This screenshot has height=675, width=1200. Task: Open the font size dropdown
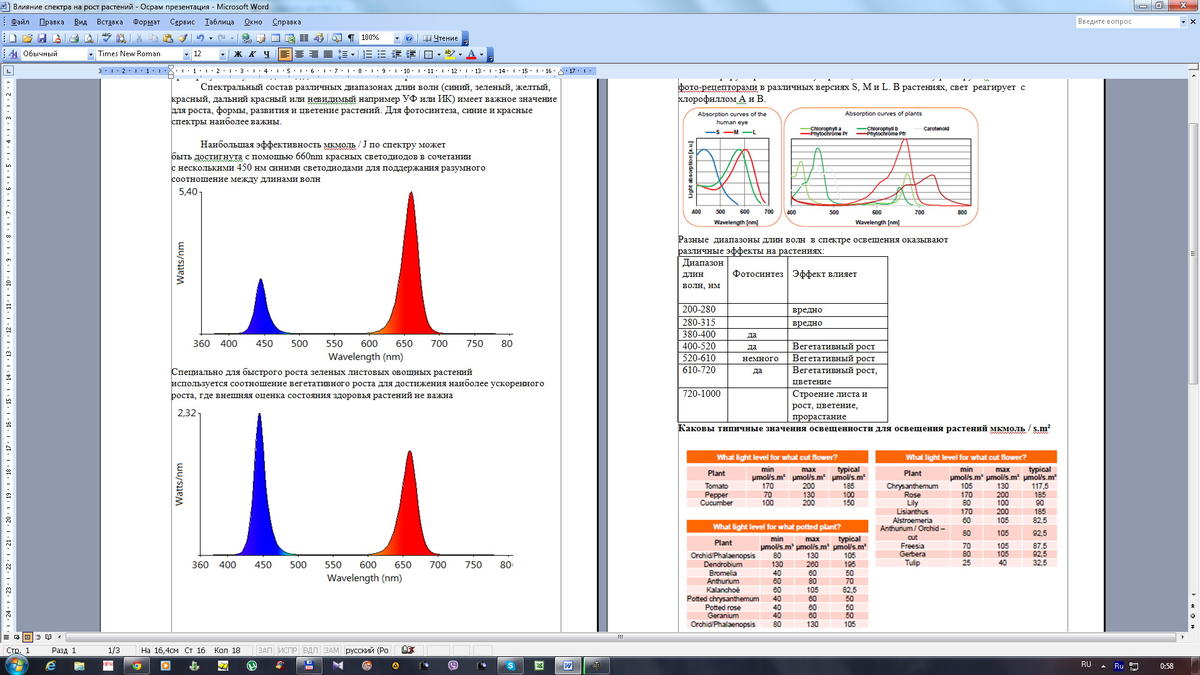point(223,54)
